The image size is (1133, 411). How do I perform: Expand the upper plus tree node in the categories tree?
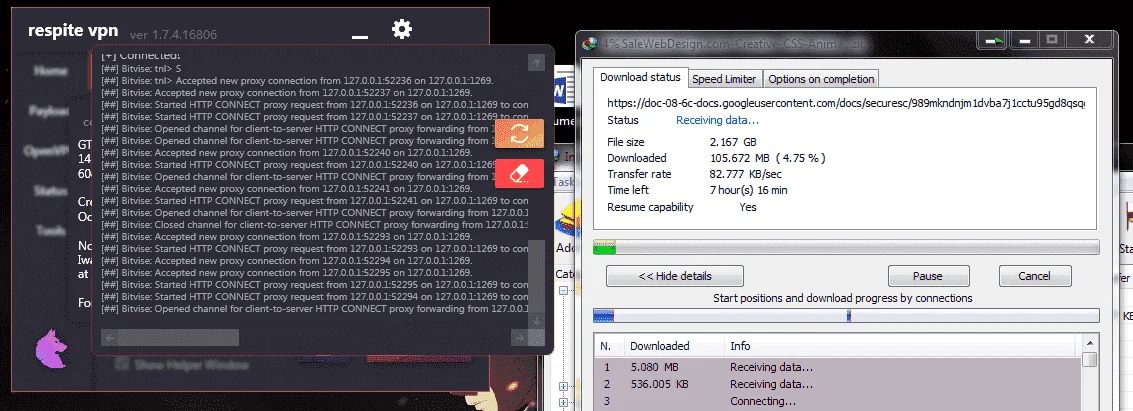click(563, 386)
